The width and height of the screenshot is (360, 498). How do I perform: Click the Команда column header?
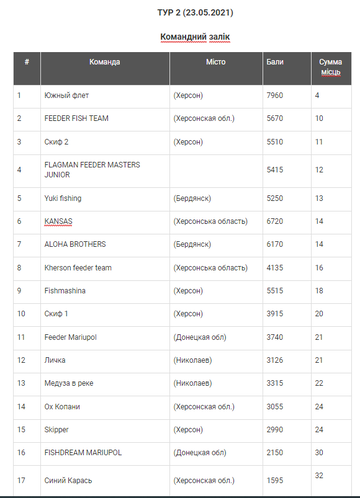coord(105,68)
